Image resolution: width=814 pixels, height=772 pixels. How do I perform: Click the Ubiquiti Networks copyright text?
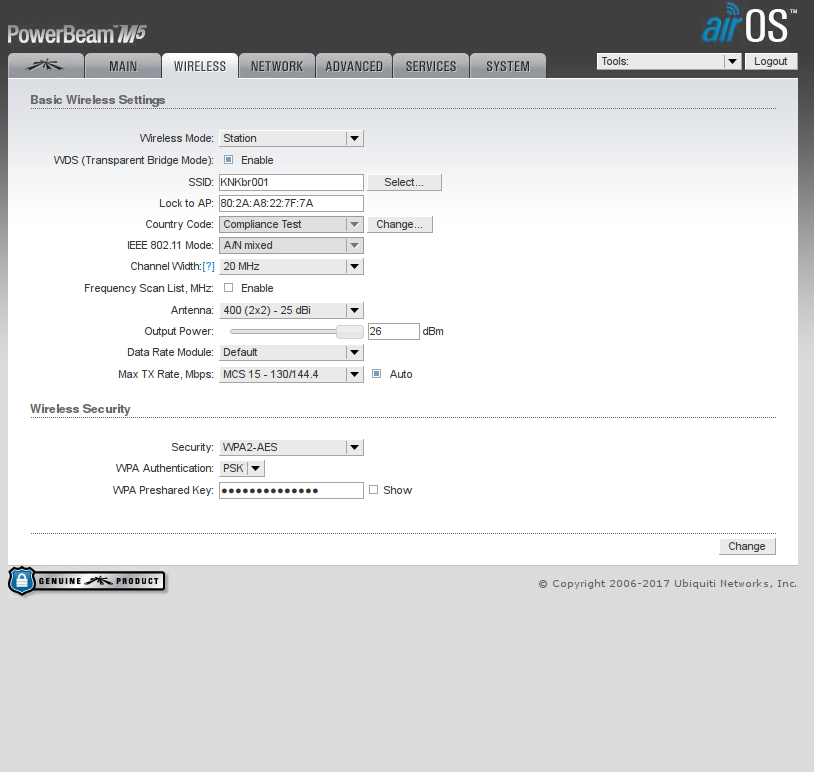pos(668,584)
